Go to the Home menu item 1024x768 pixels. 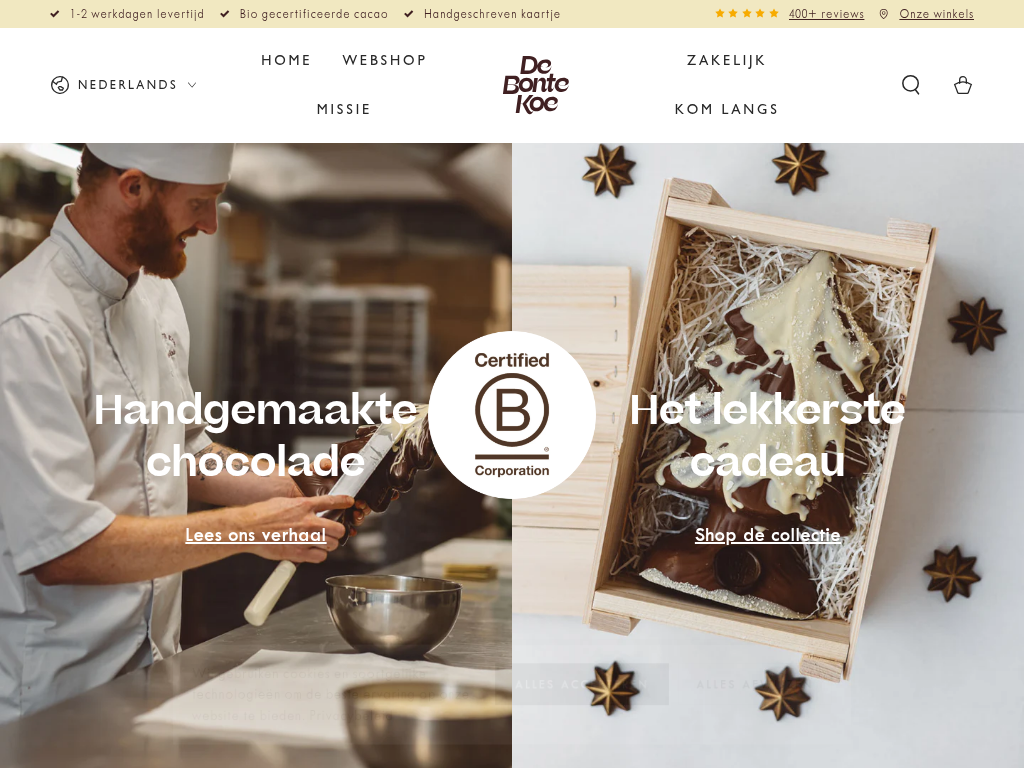pos(286,60)
